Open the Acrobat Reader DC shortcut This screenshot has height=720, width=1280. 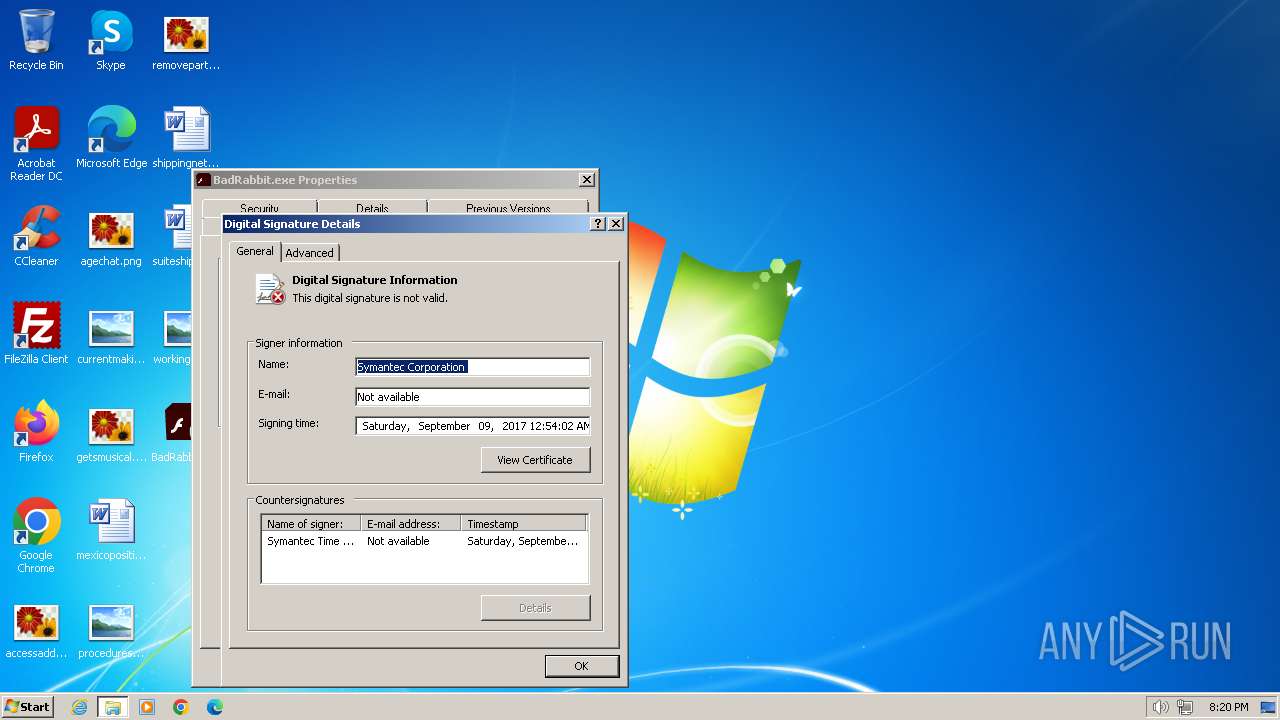pos(36,143)
